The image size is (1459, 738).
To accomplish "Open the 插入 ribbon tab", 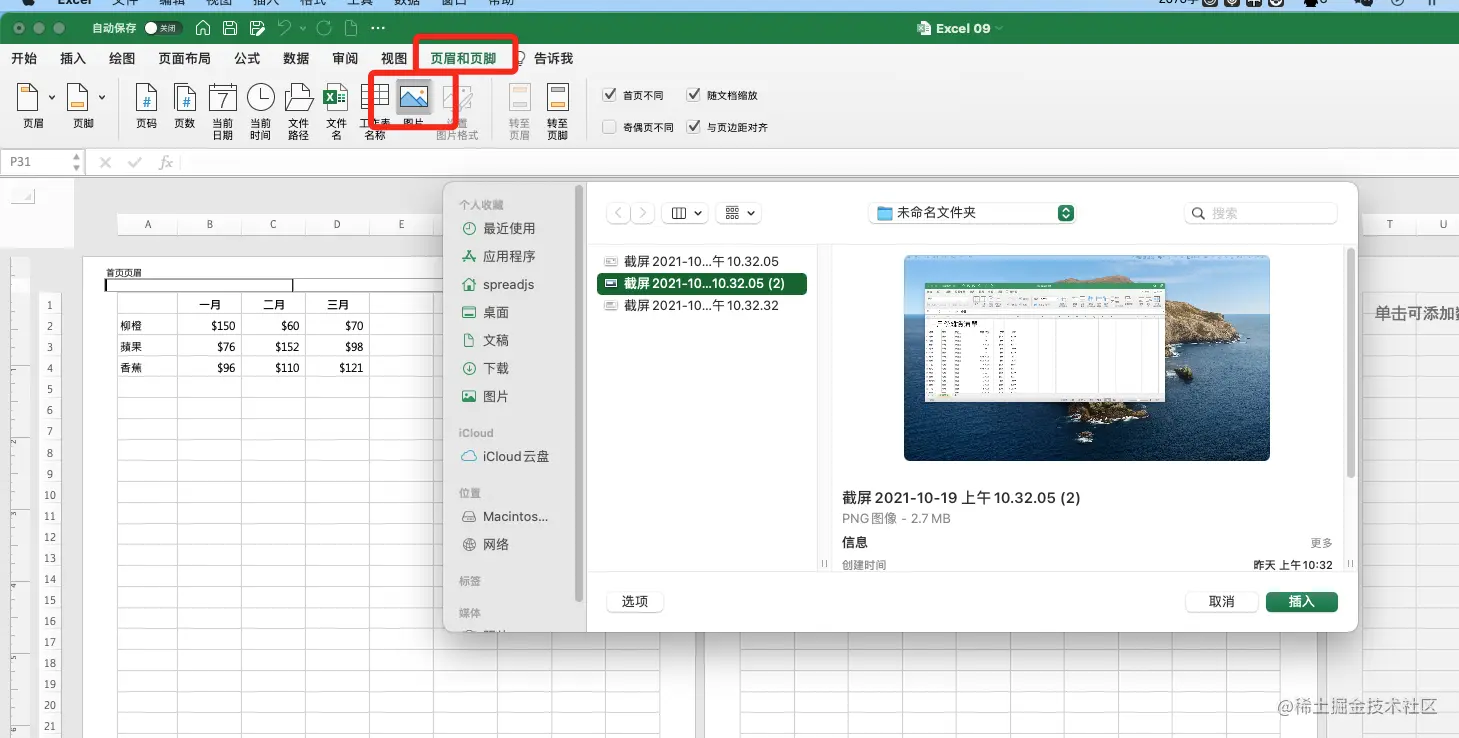I will pos(73,59).
